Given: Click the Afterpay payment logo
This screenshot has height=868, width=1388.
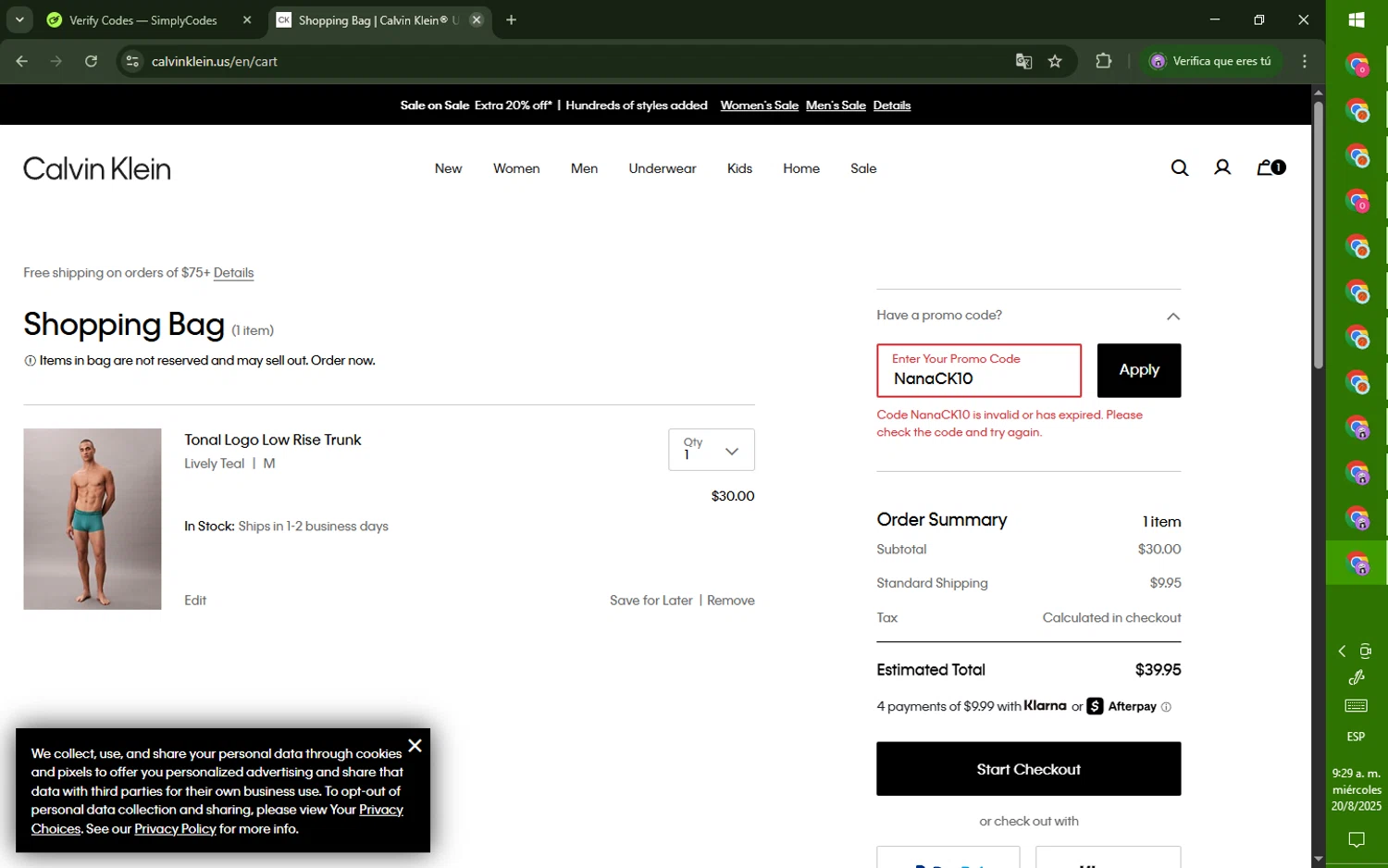Looking at the screenshot, I should (x=1122, y=706).
